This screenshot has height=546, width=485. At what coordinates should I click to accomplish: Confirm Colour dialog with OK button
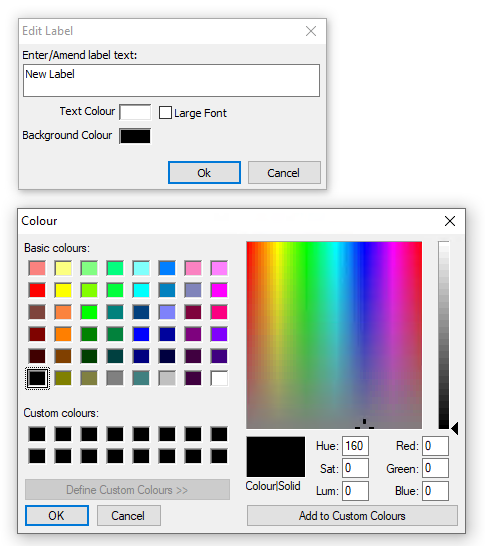click(57, 516)
